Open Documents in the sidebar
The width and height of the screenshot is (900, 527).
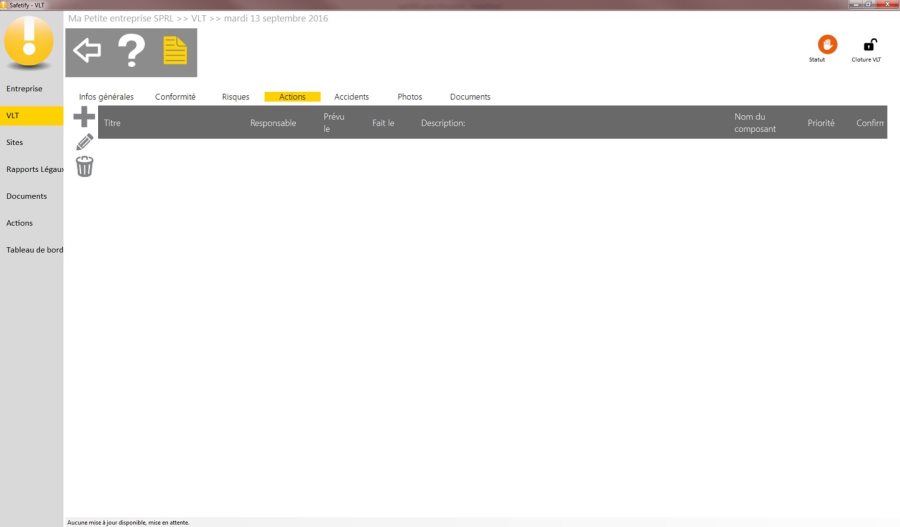tap(32, 196)
